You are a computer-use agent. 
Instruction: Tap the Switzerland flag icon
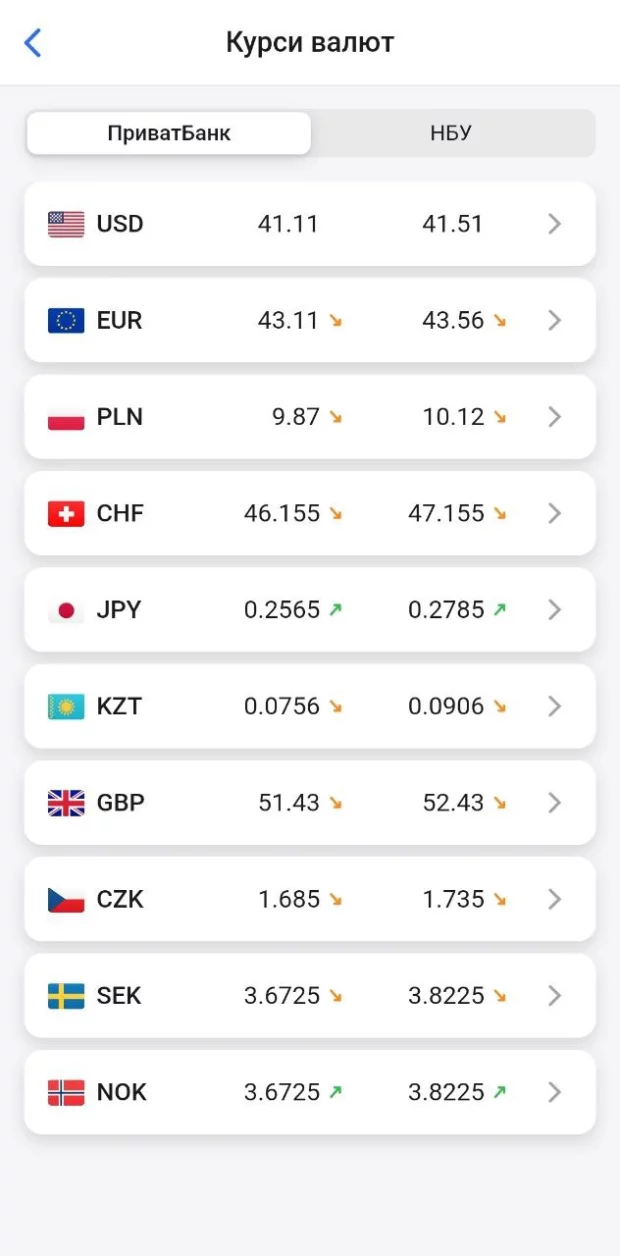(66, 514)
